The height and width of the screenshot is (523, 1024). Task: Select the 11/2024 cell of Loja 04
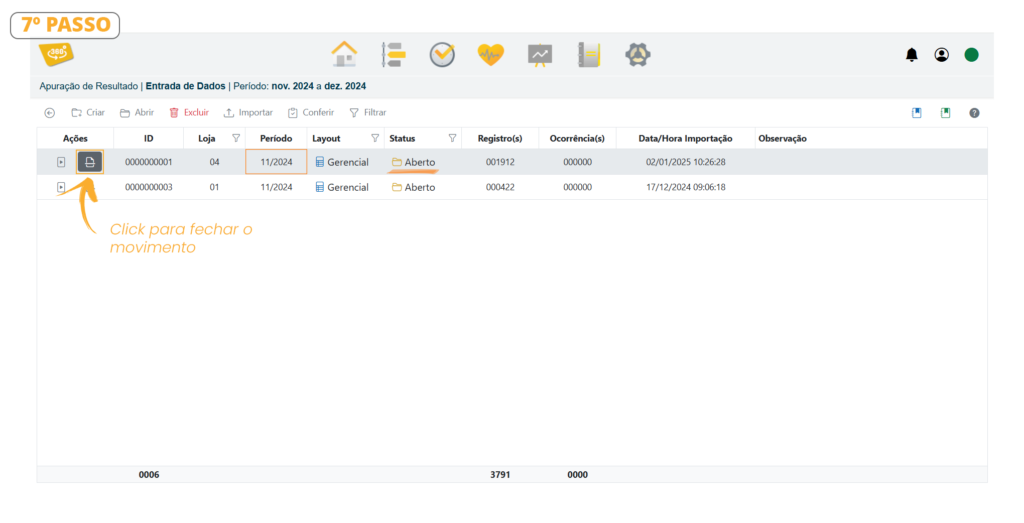276,162
